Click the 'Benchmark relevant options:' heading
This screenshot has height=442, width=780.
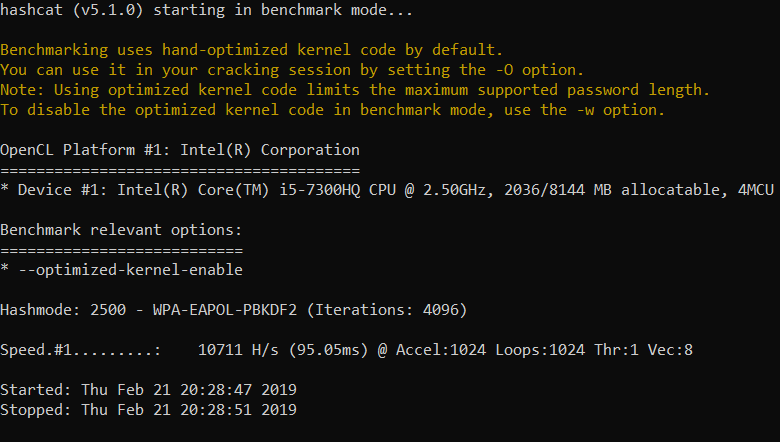(122, 230)
